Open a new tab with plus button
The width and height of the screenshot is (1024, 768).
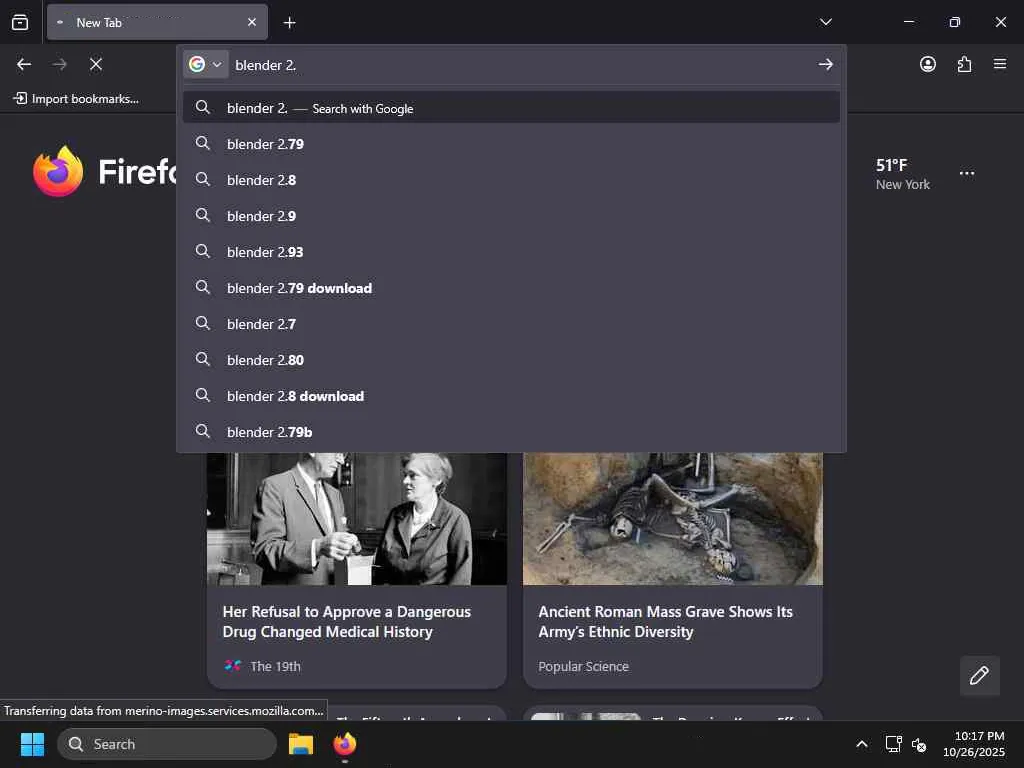(289, 23)
